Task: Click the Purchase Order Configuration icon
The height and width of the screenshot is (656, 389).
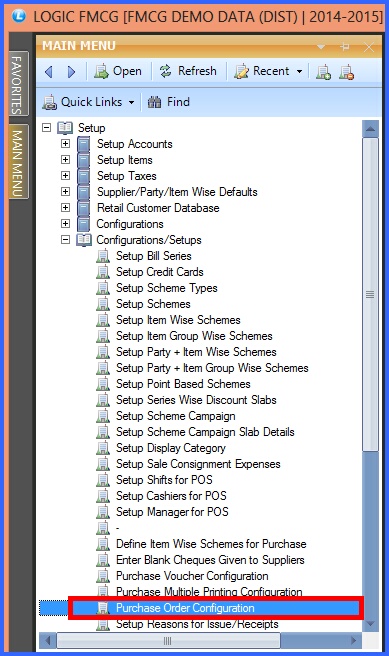Action: 103,608
